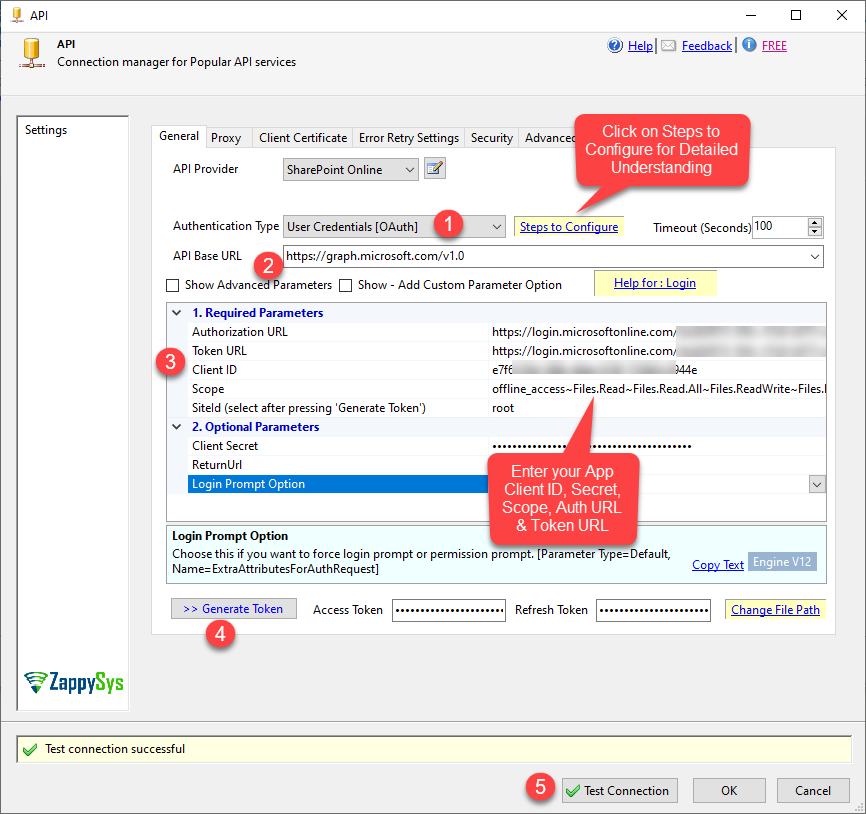866x814 pixels.
Task: Select the Client Secret parameter row
Action: [507, 446]
